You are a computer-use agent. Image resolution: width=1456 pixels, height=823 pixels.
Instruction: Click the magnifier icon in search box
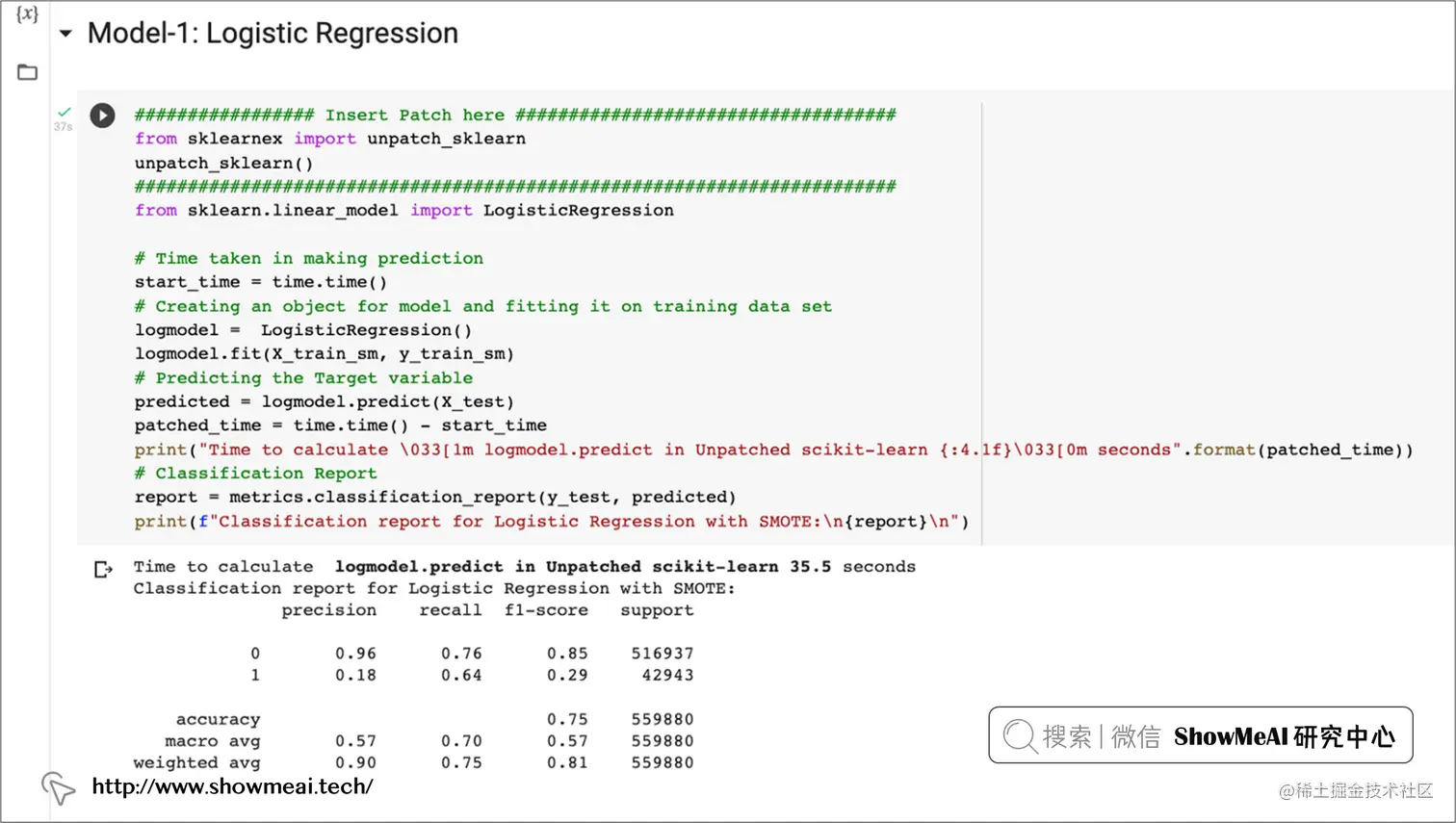point(1019,736)
